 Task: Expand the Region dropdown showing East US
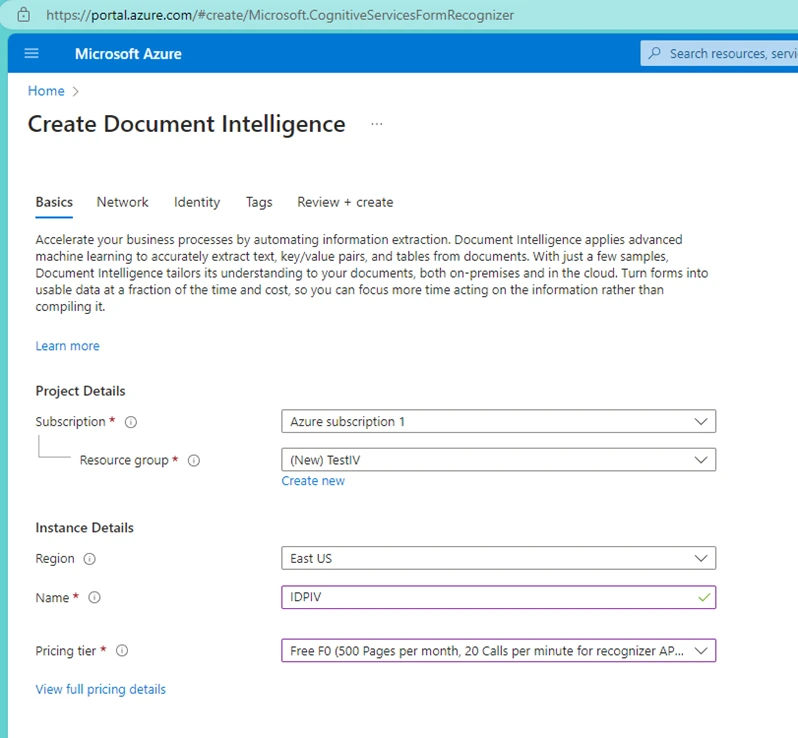(x=498, y=558)
